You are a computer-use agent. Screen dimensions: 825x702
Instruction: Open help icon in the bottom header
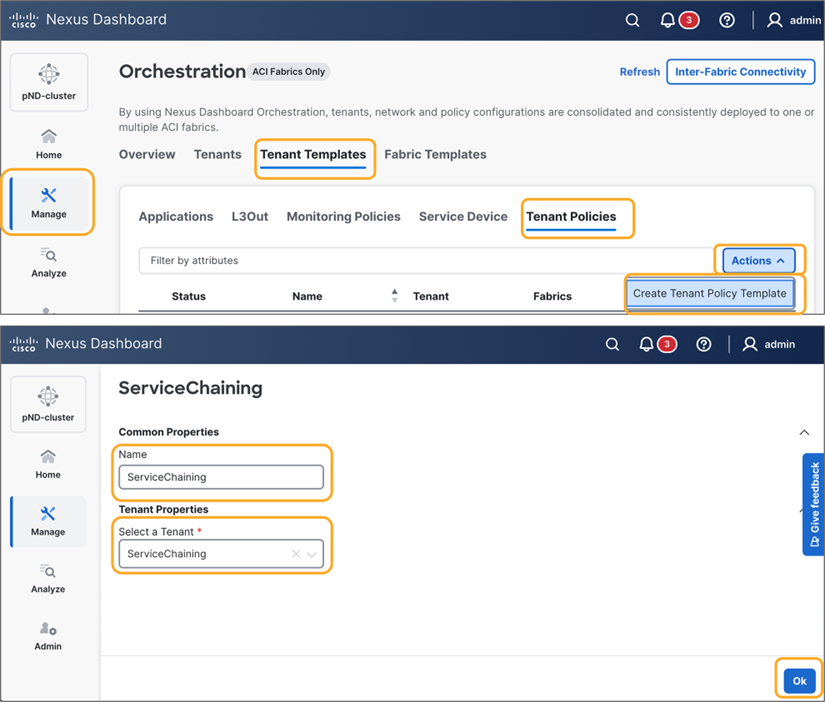(703, 344)
